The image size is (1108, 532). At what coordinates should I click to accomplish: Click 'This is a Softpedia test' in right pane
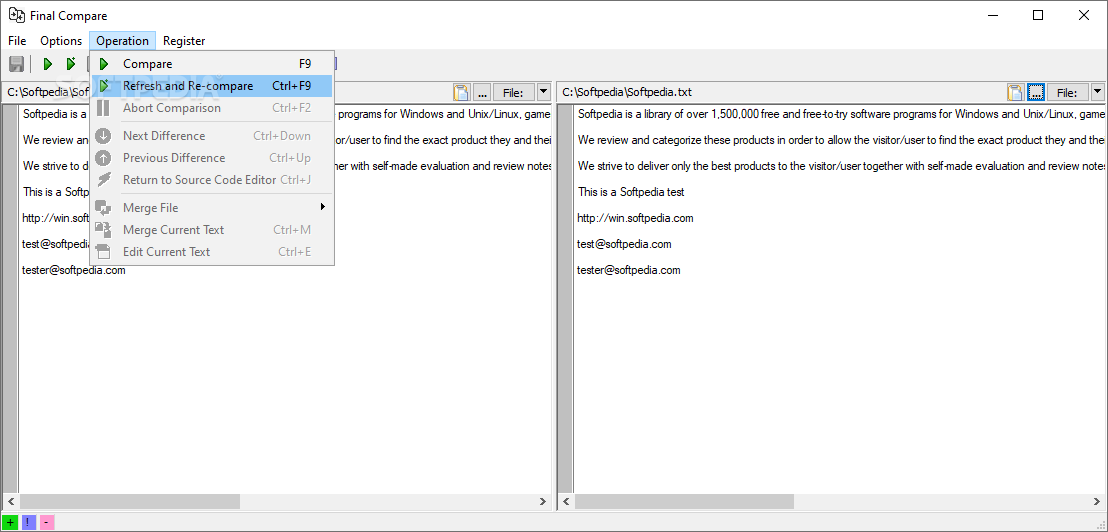[x=631, y=192]
